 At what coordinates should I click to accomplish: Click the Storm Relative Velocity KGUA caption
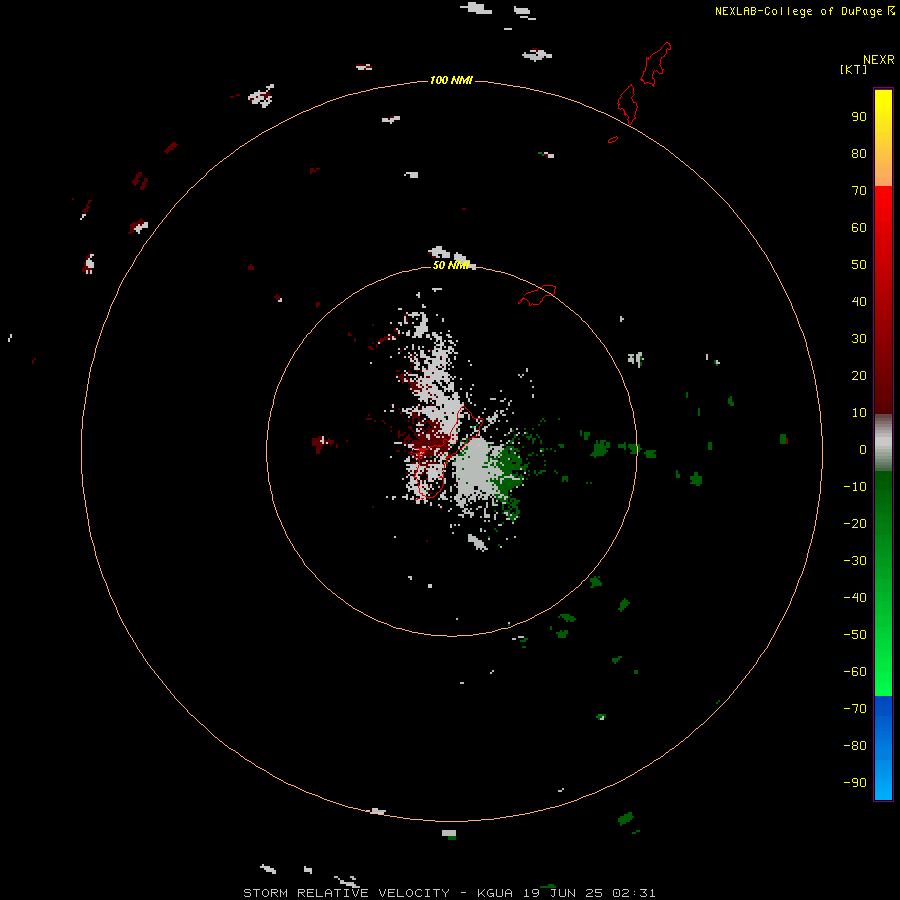click(x=449, y=893)
